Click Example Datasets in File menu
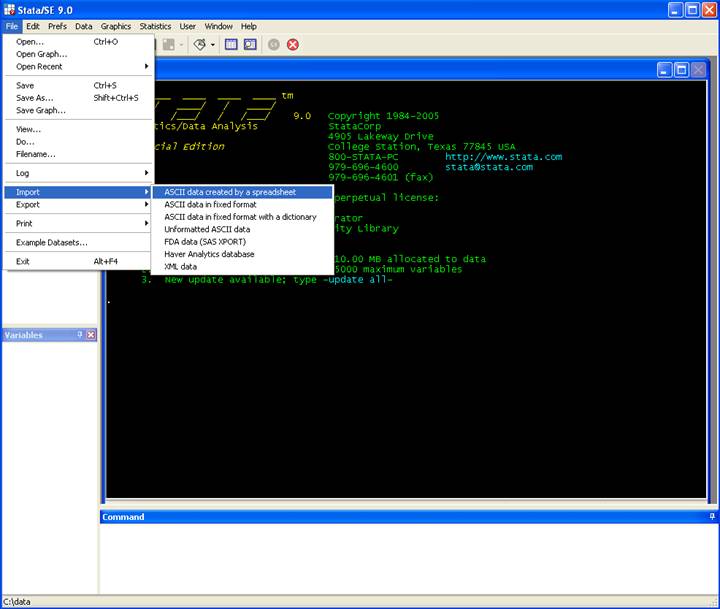720x609 pixels. pyautogui.click(x=52, y=242)
